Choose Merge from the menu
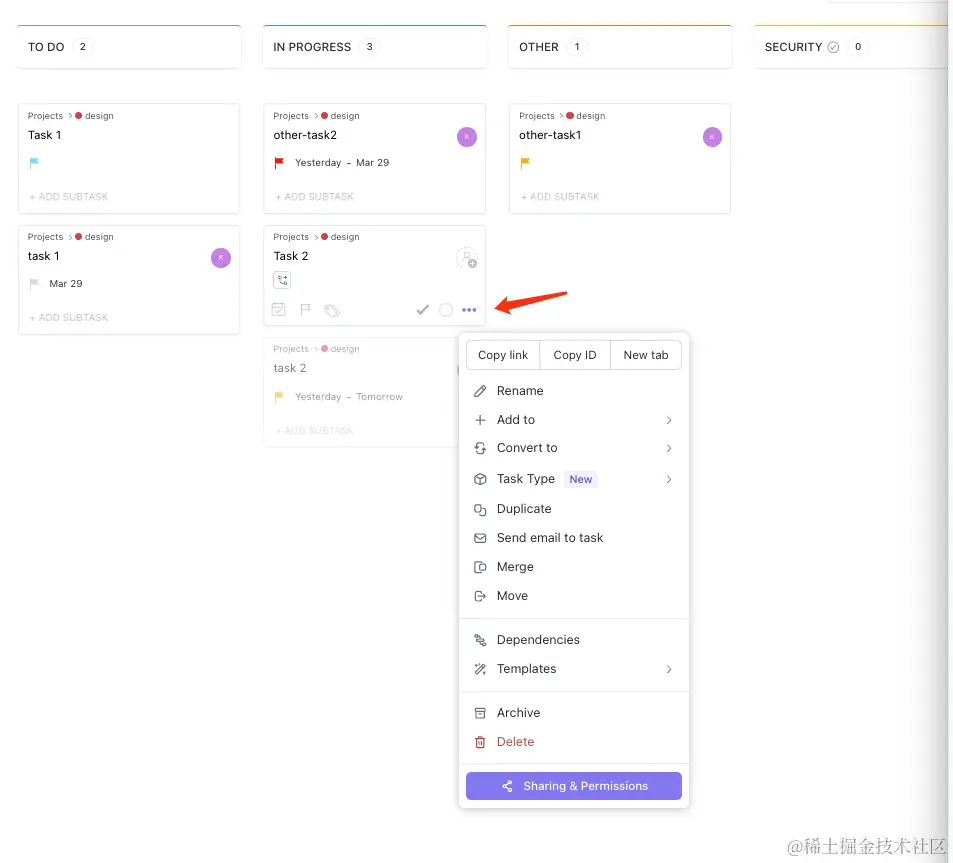 (x=574, y=567)
